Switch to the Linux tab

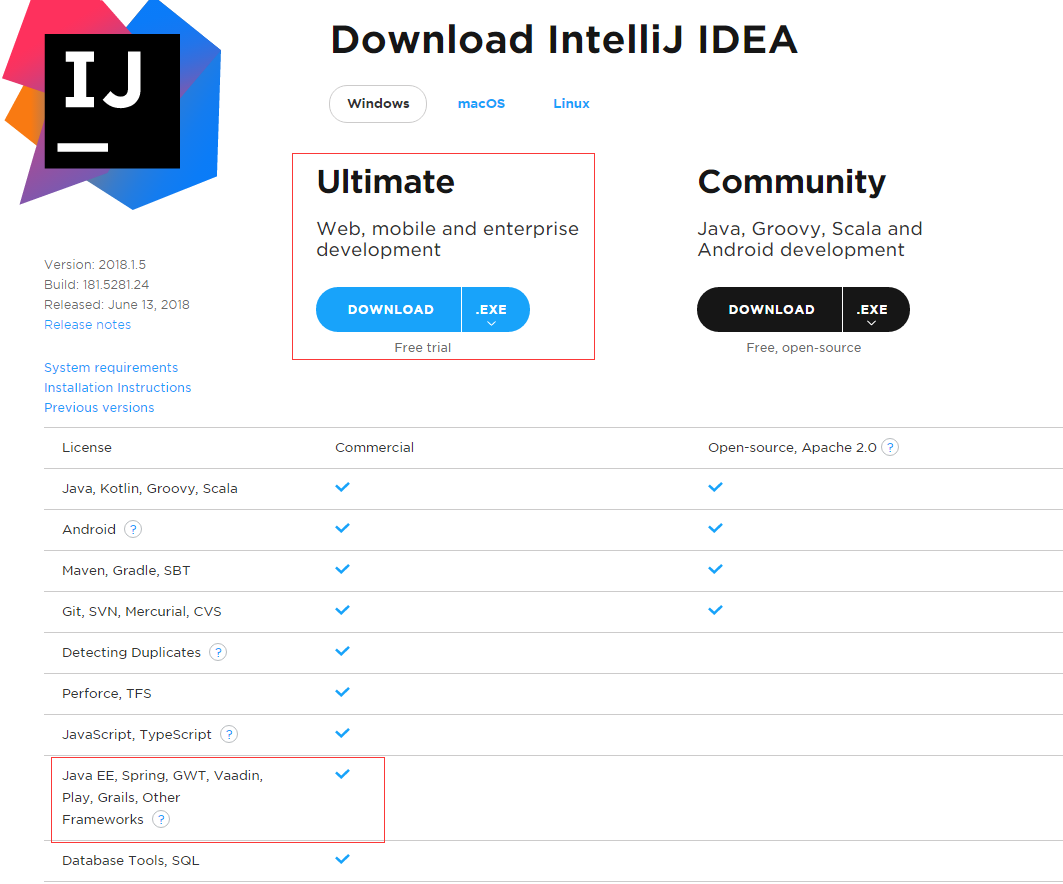571,104
